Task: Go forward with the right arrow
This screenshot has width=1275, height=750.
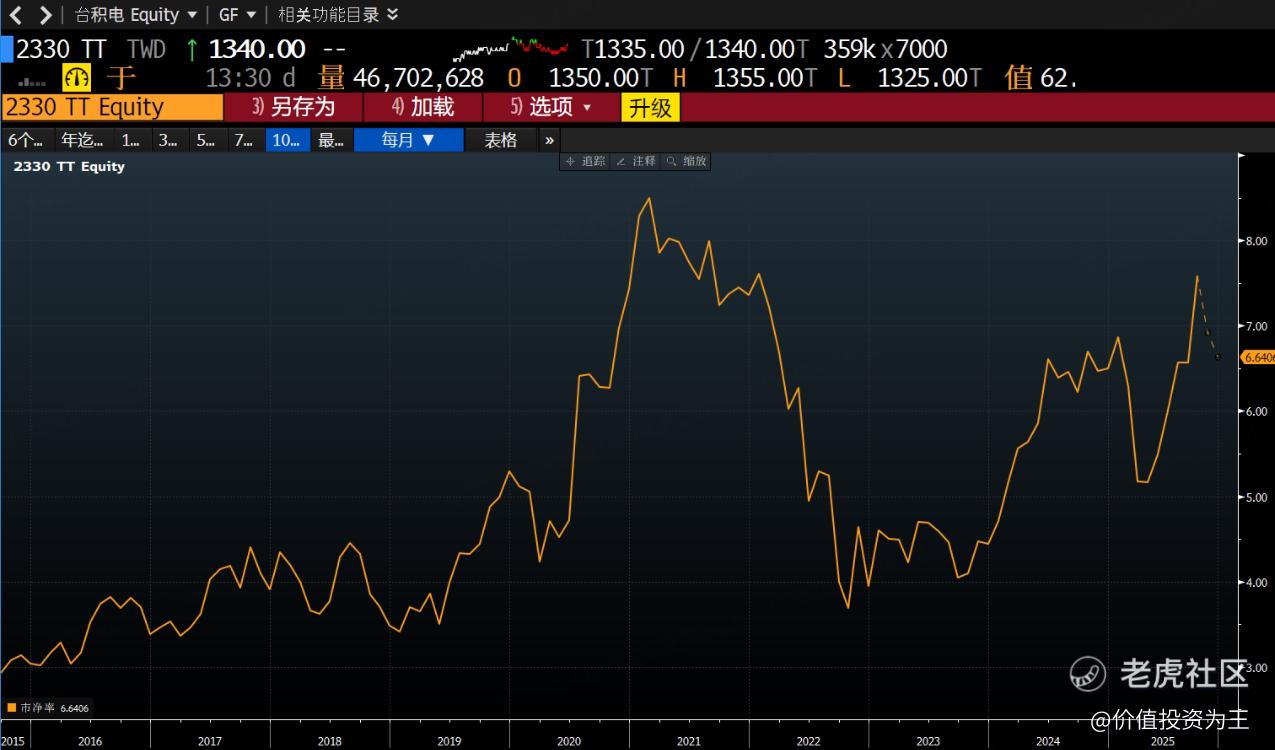Action: click(x=45, y=15)
